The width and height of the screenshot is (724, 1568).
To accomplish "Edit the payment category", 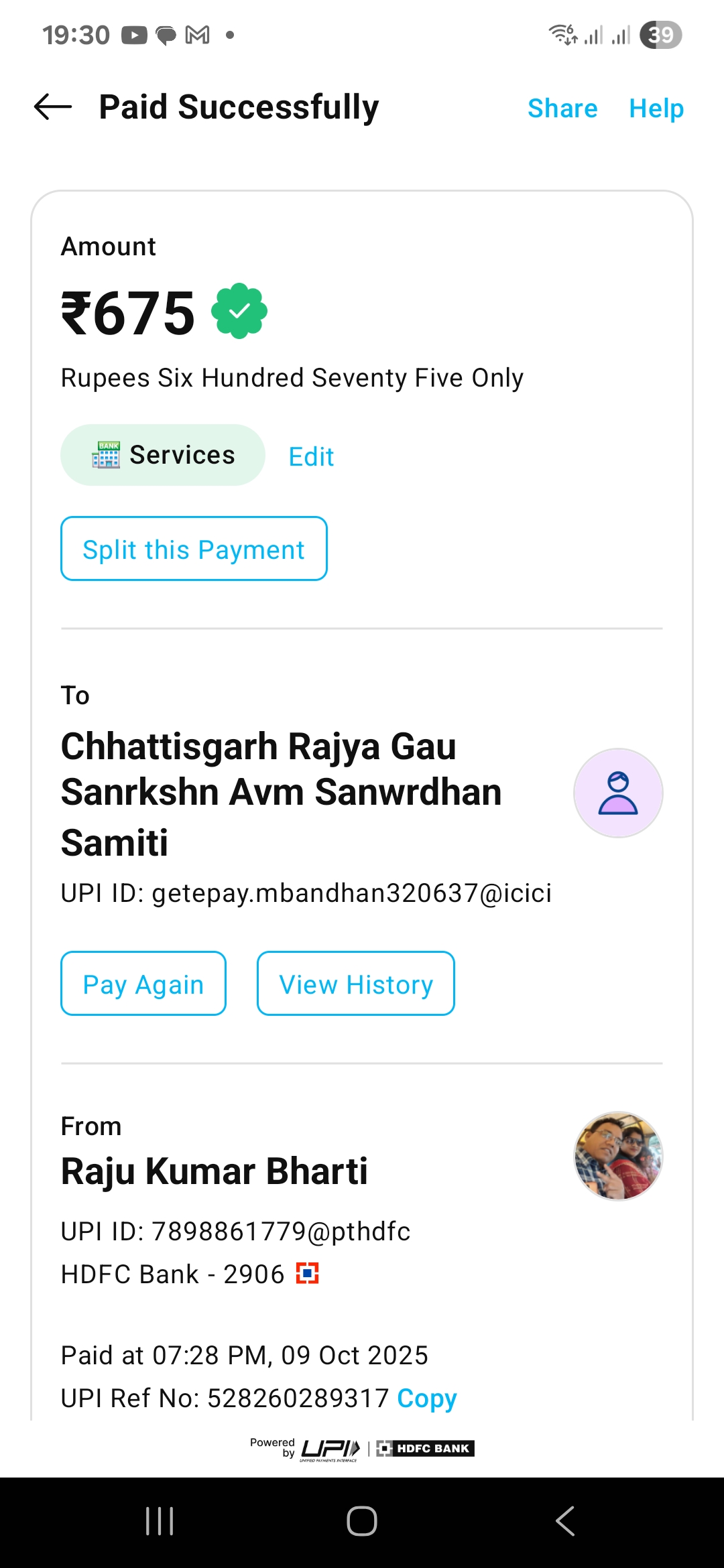I will point(311,457).
